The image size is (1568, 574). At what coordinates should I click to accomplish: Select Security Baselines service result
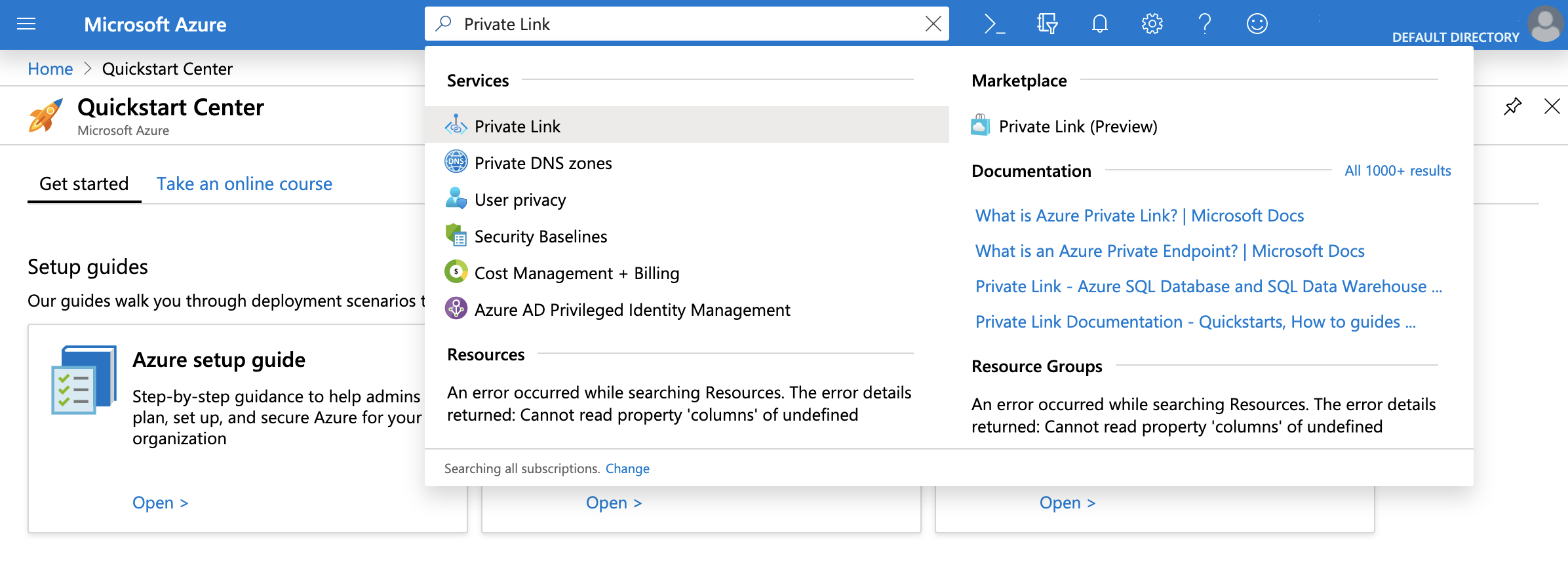[687, 235]
